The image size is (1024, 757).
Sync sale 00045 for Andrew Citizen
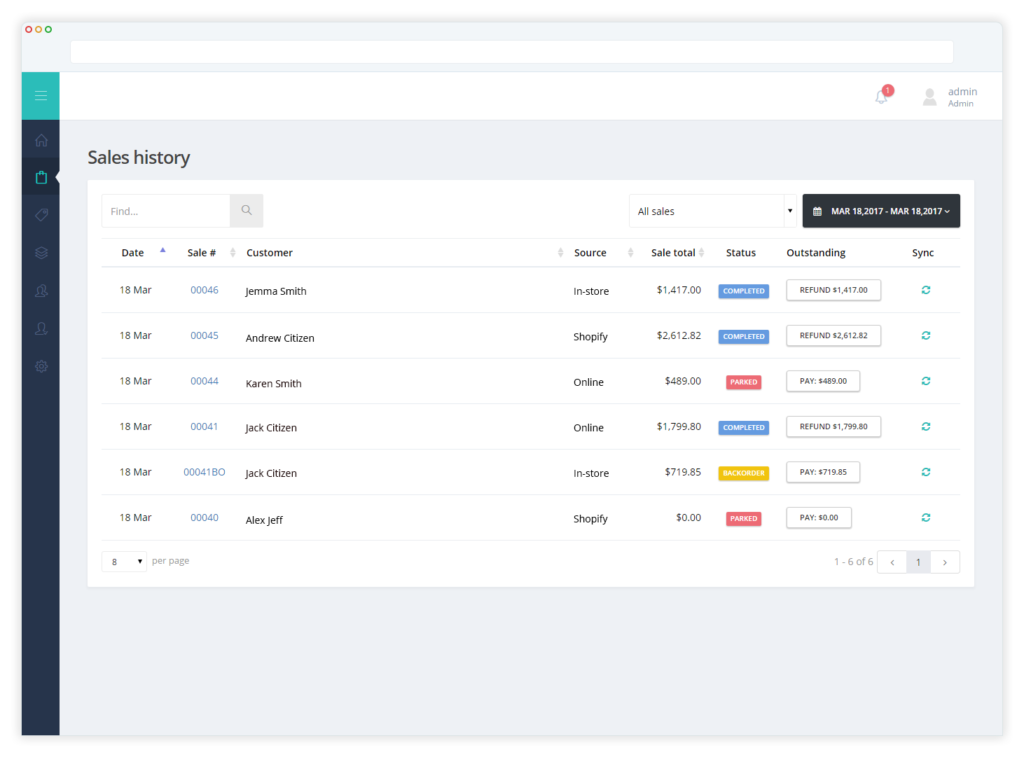[925, 336]
